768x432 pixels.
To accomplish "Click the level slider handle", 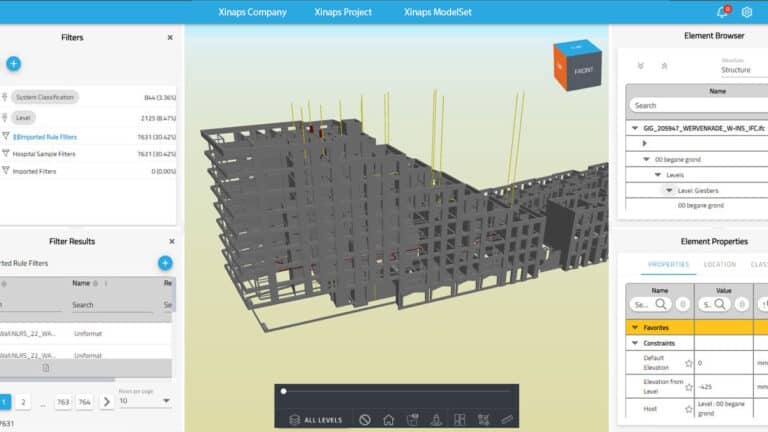I will [284, 391].
